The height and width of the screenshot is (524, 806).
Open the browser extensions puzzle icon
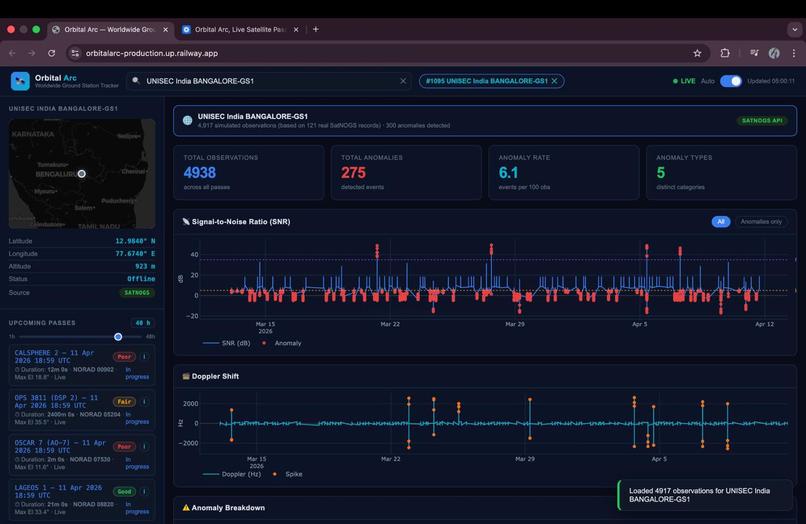click(x=725, y=53)
